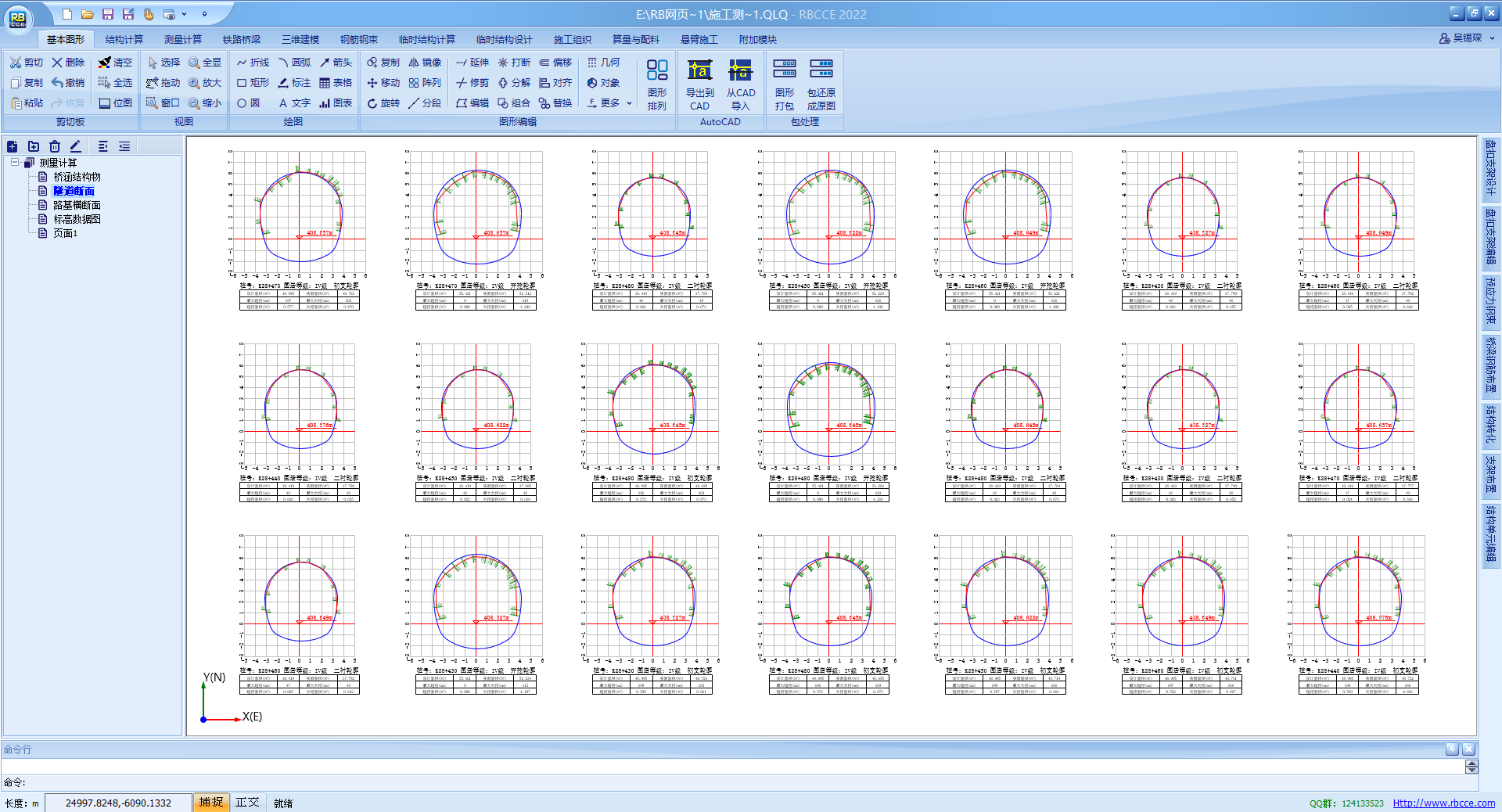Image resolution: width=1502 pixels, height=812 pixels.
Task: Switch to the 结构计算 ribbon tab
Action: [x=124, y=39]
